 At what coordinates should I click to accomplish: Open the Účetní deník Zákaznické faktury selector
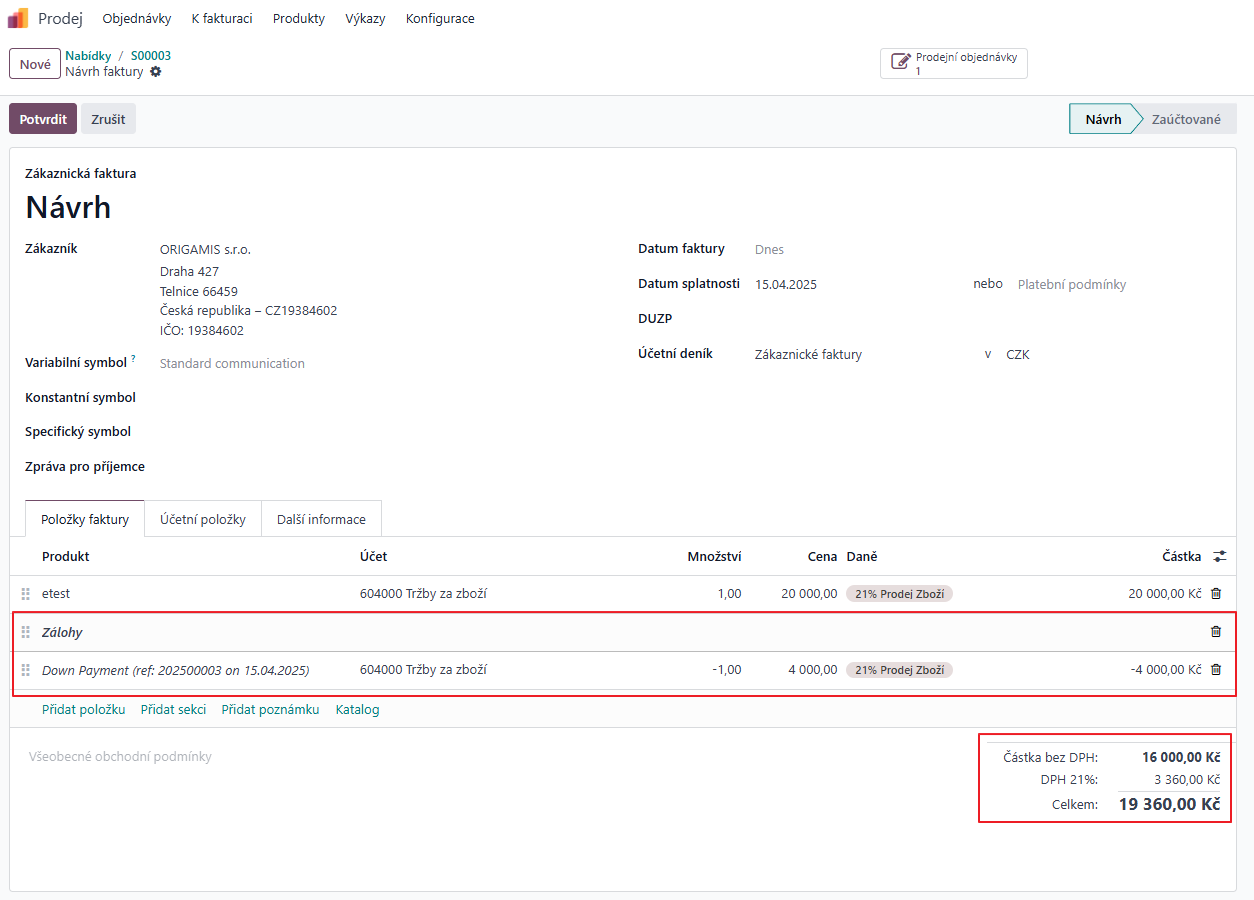[860, 354]
